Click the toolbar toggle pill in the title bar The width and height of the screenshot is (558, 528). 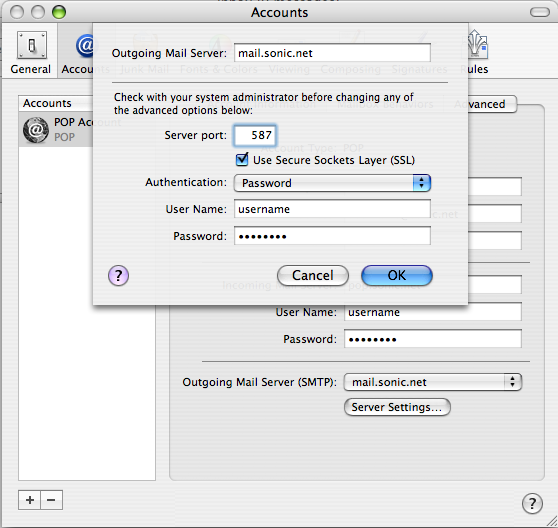(x=539, y=12)
